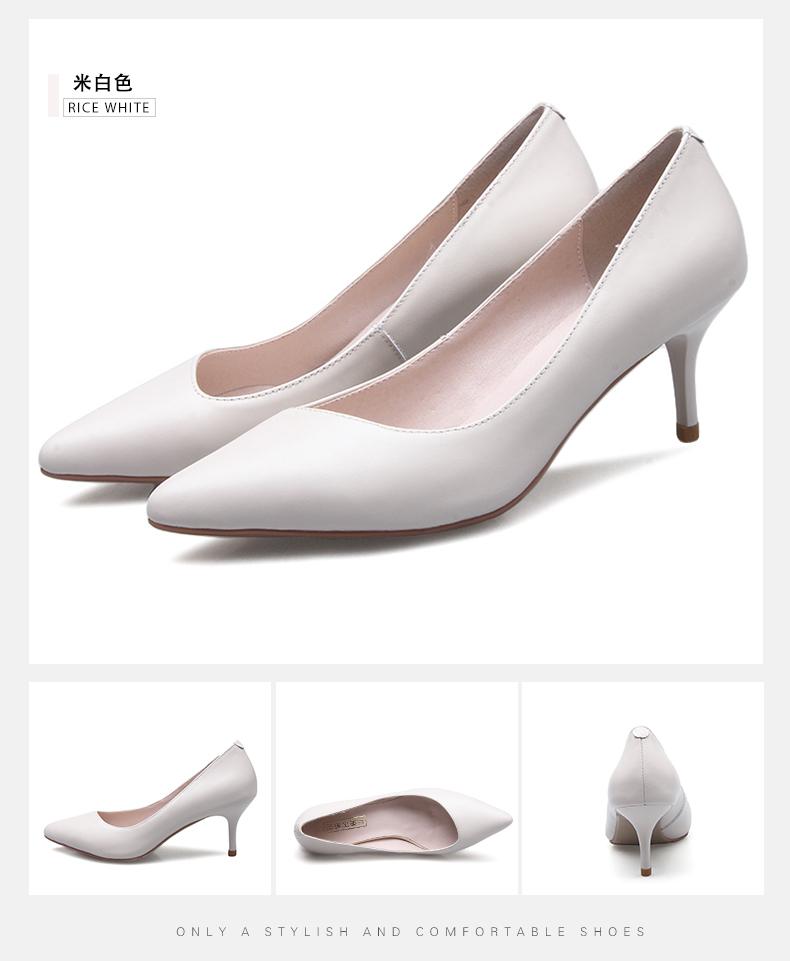Click the brown heel tip of the front shoe
The width and height of the screenshot is (790, 961).
tap(687, 432)
